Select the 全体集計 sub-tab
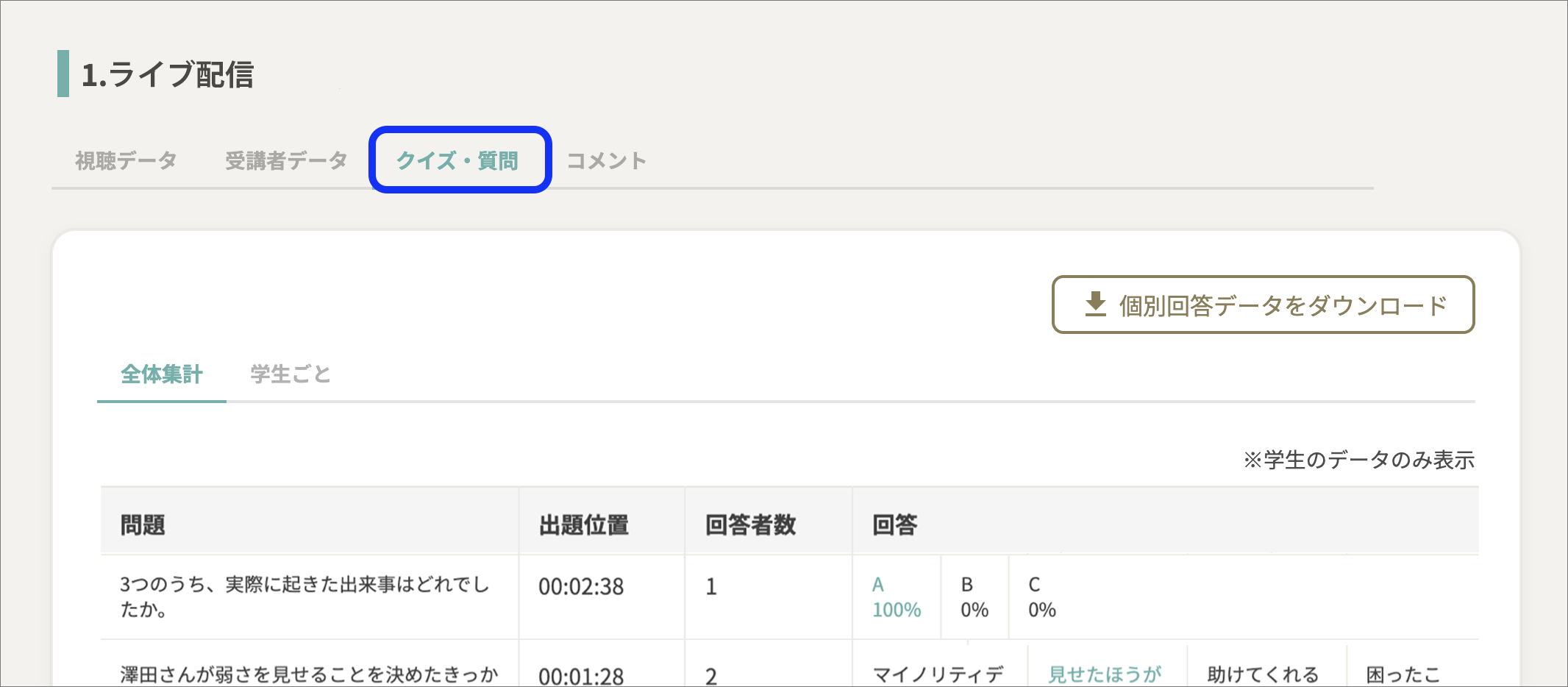Viewport: 1568px width, 687px height. coord(162,374)
